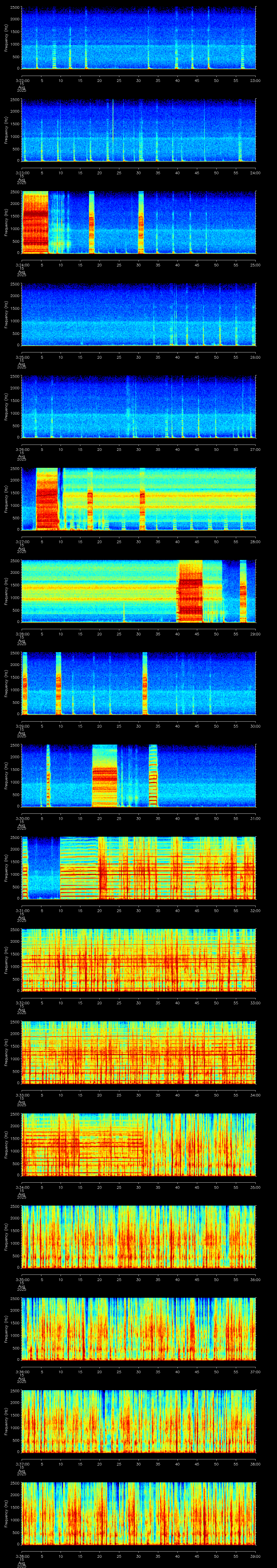This screenshot has width=277, height=1568.
Task: Select the spectrogram panel starting at 3:31:00
Action: [139, 869]
